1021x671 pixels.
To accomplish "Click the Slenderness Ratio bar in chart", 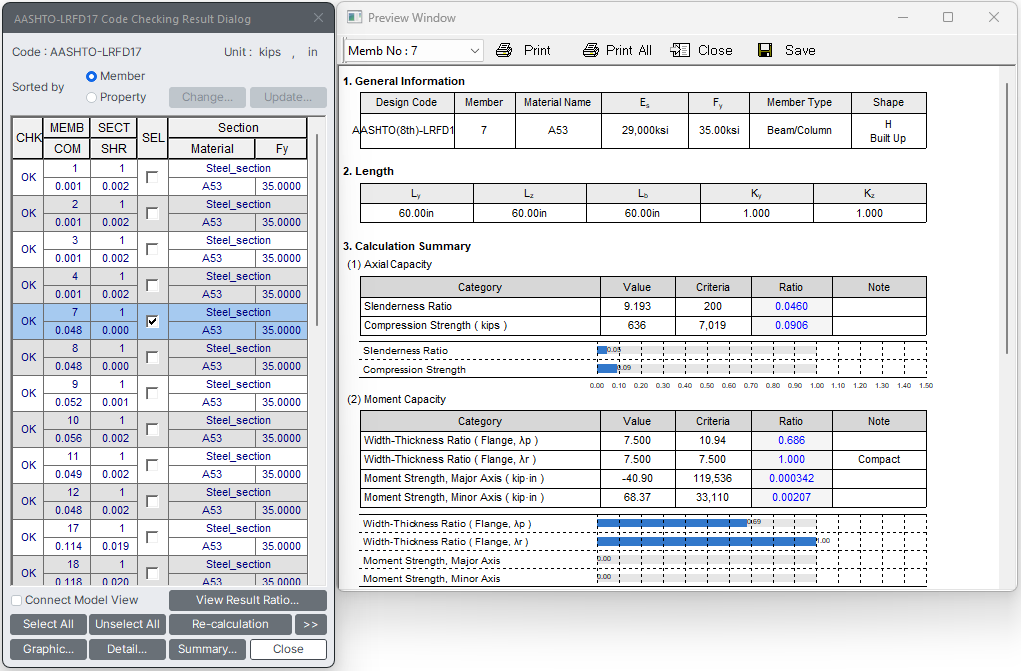I will [x=602, y=350].
